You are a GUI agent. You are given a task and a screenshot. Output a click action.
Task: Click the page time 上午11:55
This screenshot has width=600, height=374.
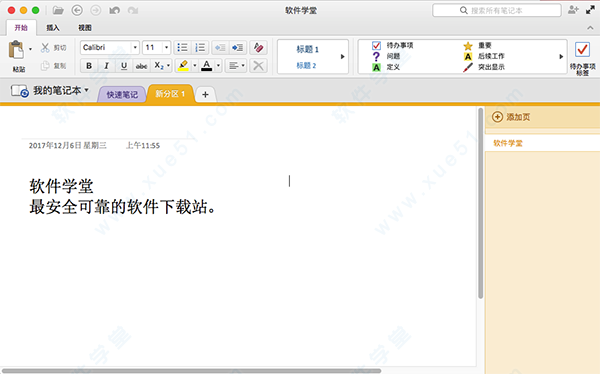click(143, 145)
